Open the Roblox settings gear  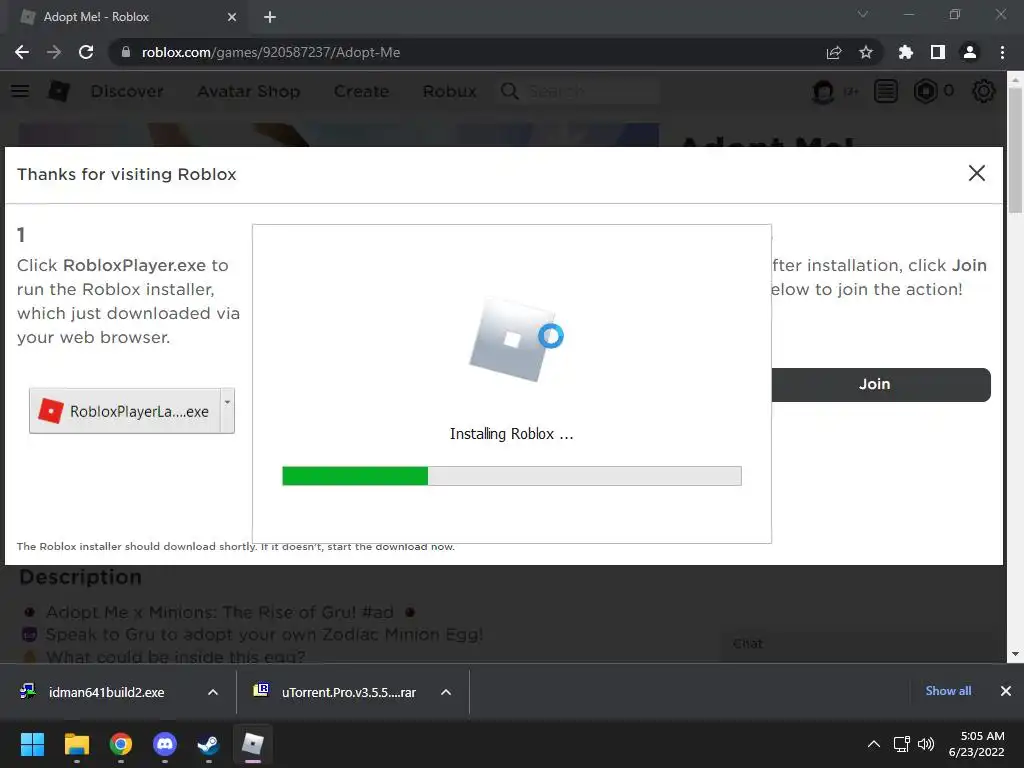click(984, 91)
